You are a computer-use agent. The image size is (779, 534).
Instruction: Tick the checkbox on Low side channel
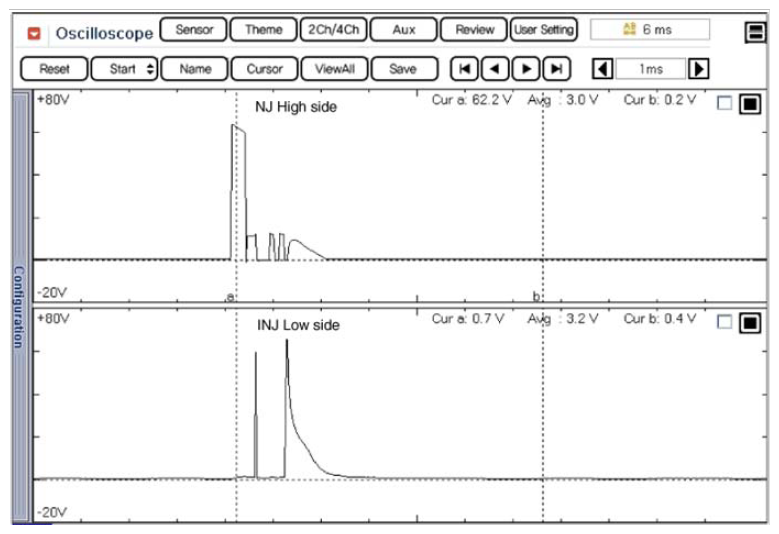pos(725,323)
